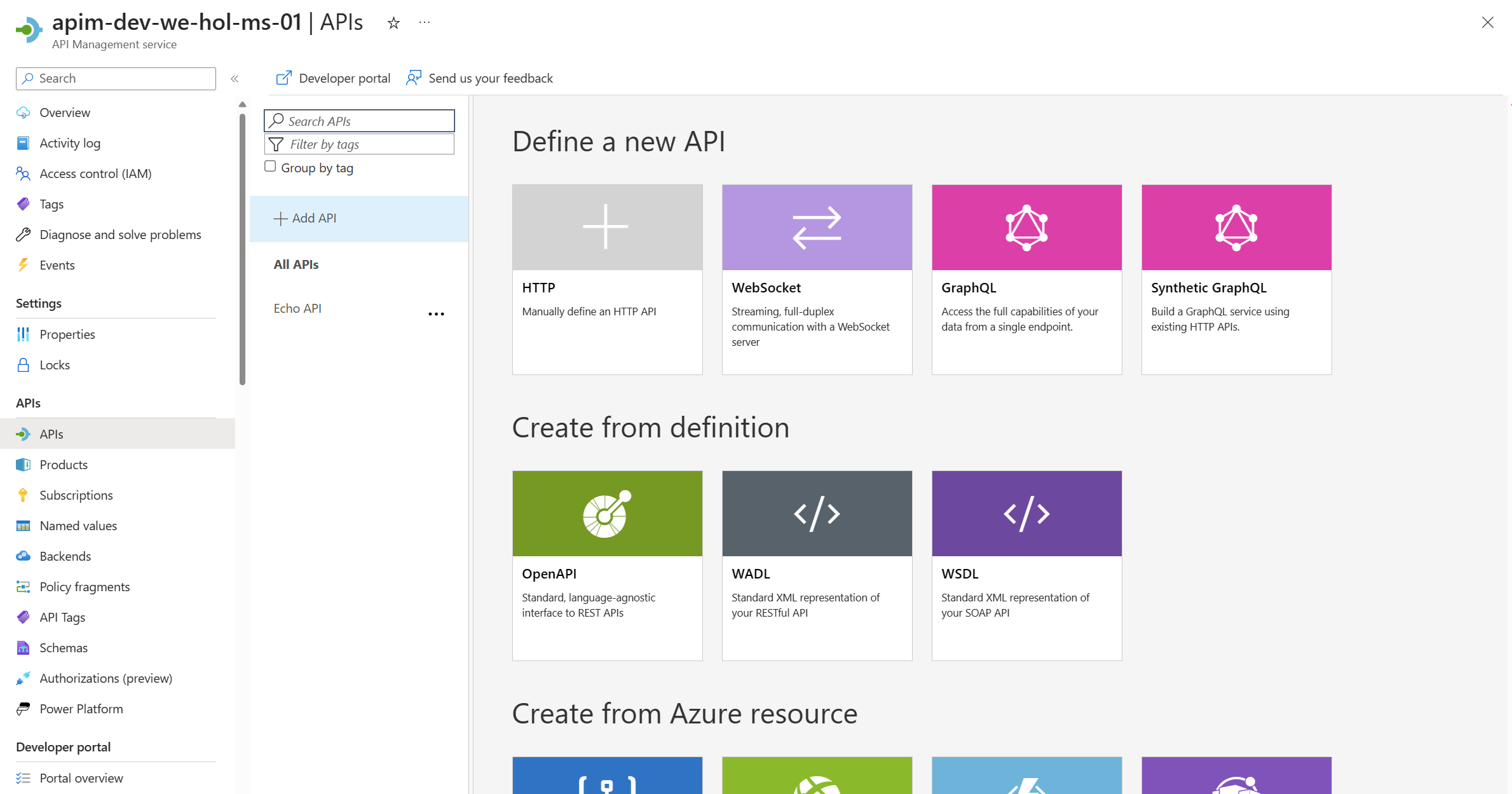This screenshot has height=794, width=1512.
Task: Choose the WADL definition tile
Action: point(817,566)
